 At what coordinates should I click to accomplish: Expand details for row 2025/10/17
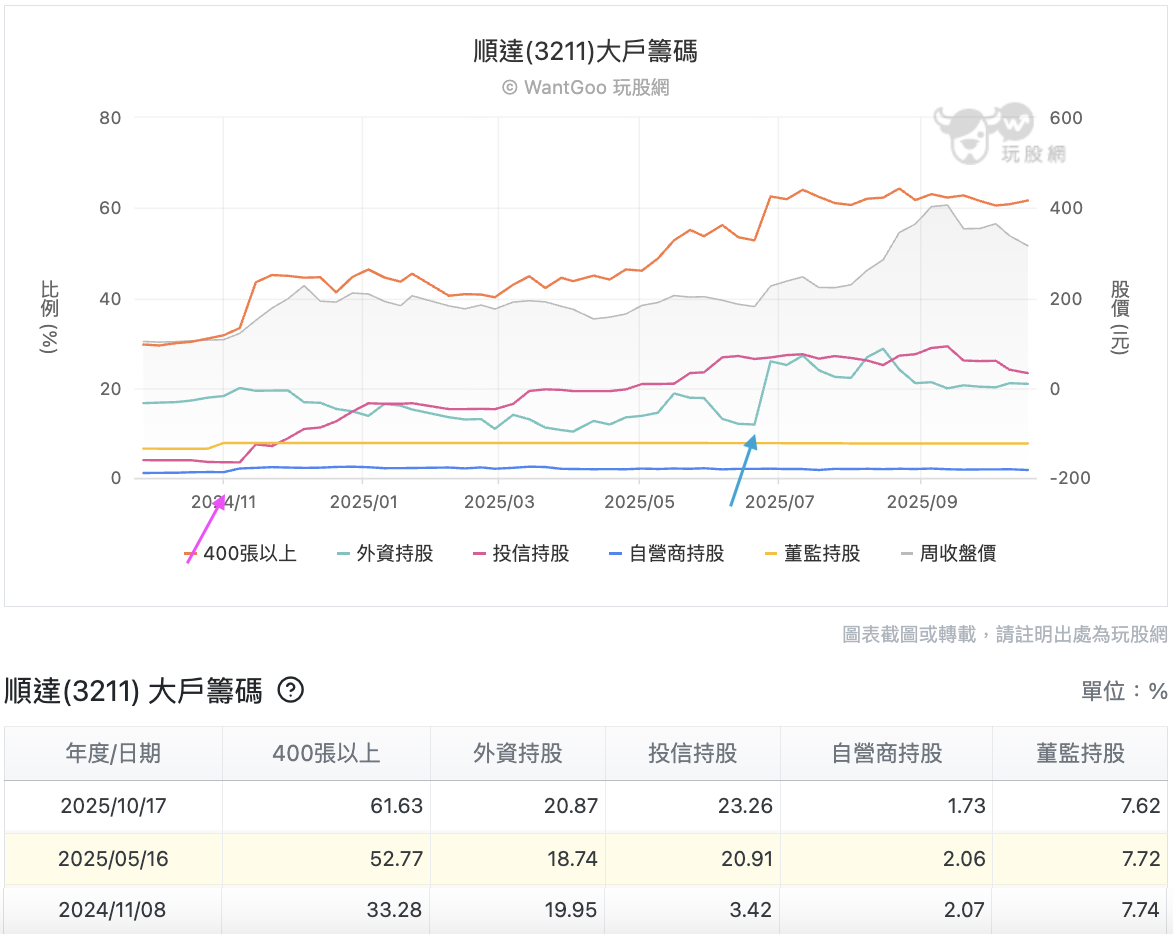tap(113, 804)
